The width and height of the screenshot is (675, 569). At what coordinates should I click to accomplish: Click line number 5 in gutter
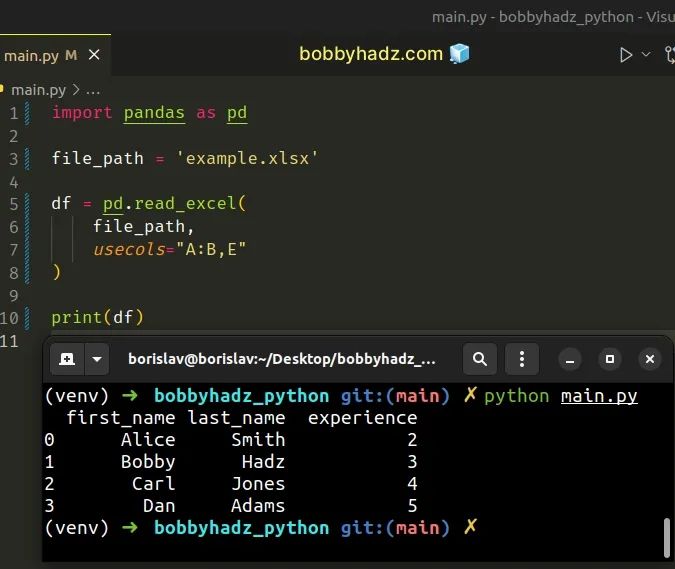coord(14,204)
